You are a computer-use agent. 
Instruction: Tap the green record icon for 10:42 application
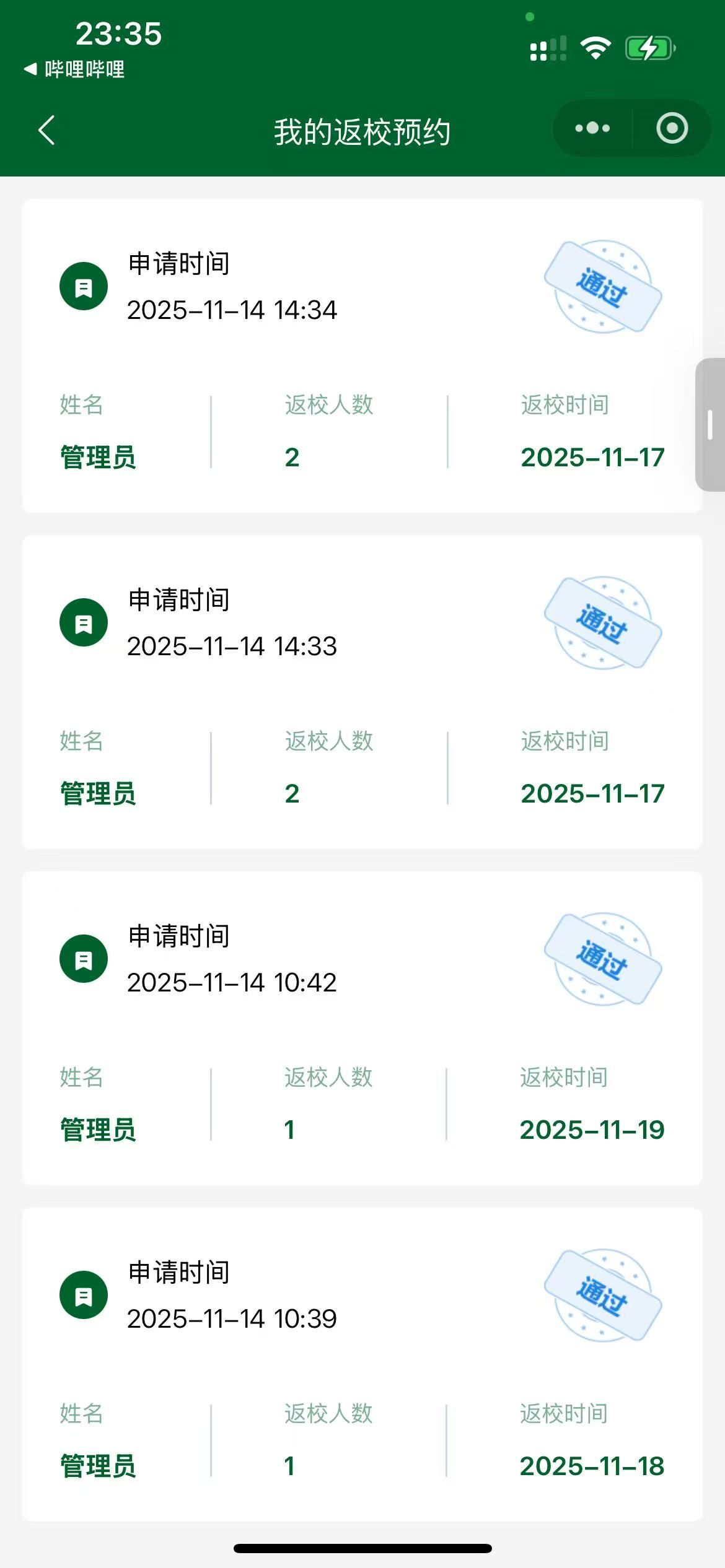click(x=84, y=959)
